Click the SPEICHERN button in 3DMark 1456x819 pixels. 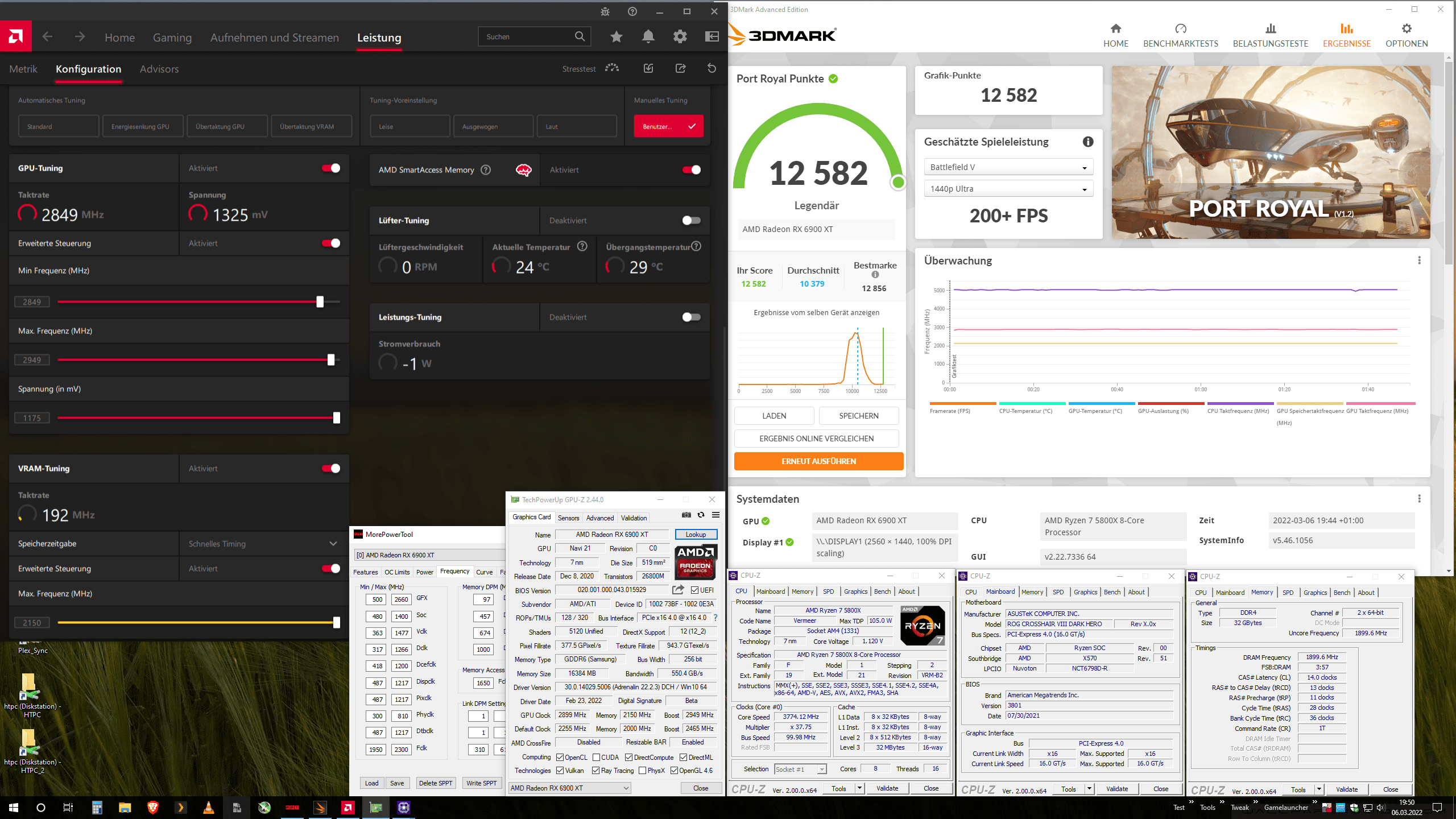(859, 415)
